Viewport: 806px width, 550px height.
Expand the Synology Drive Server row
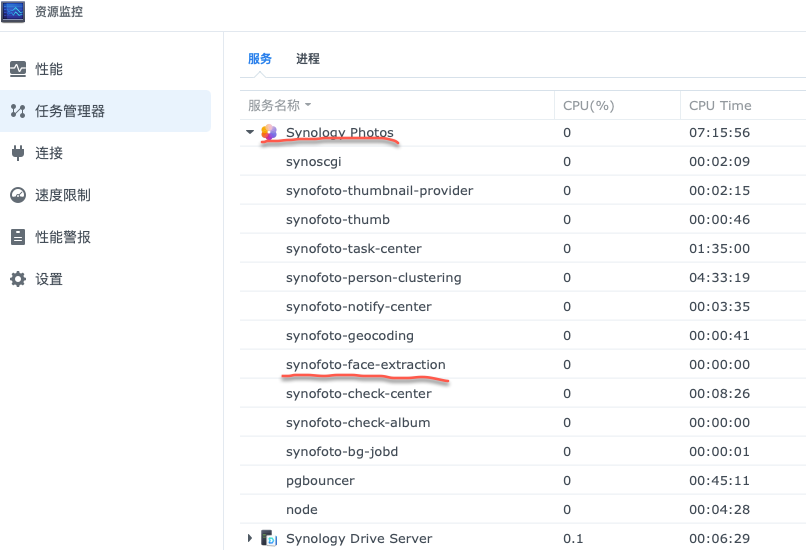[x=250, y=538]
